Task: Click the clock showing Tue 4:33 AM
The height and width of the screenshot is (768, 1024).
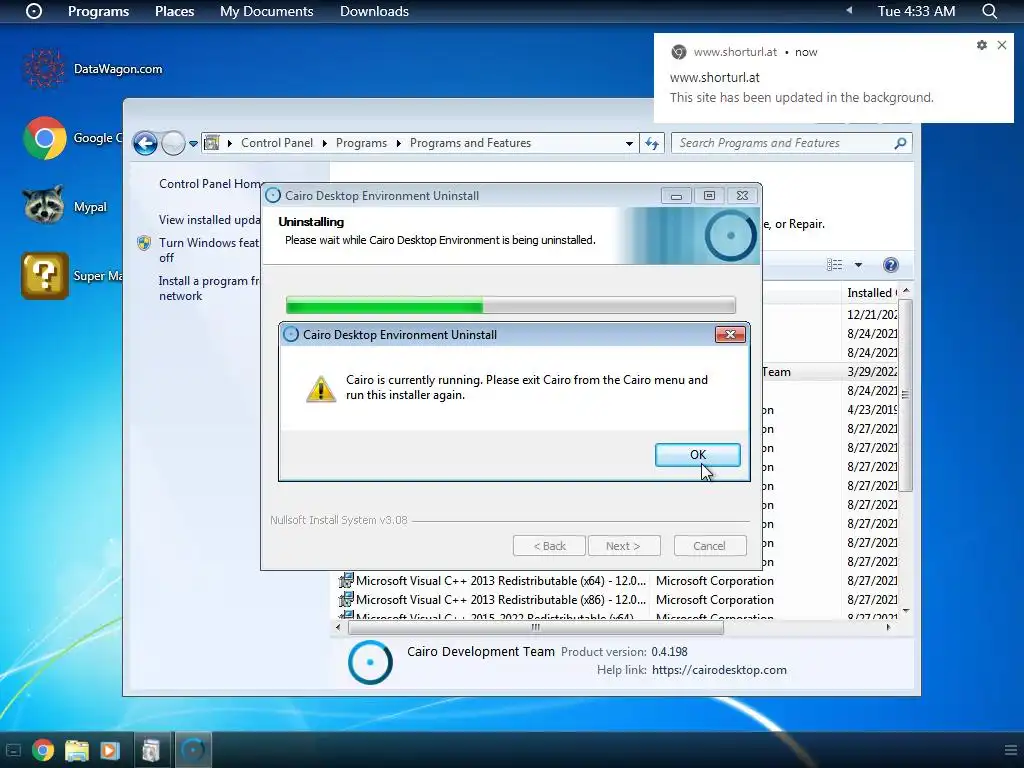Action: tap(916, 11)
